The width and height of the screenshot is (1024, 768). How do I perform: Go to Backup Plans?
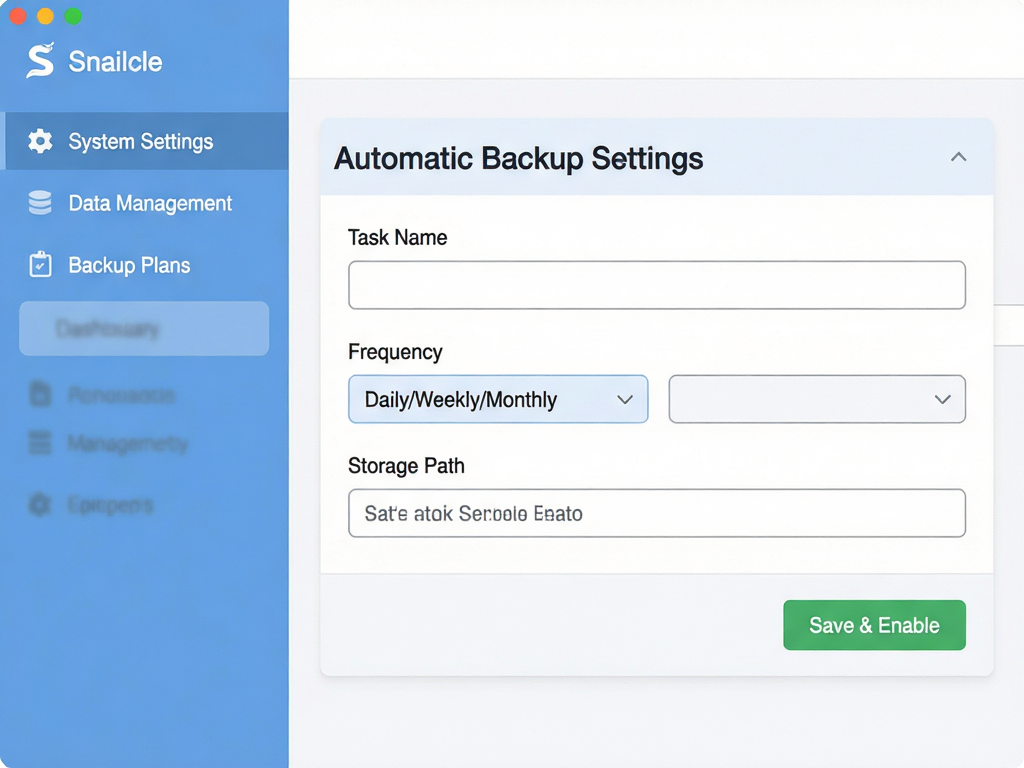click(146, 265)
